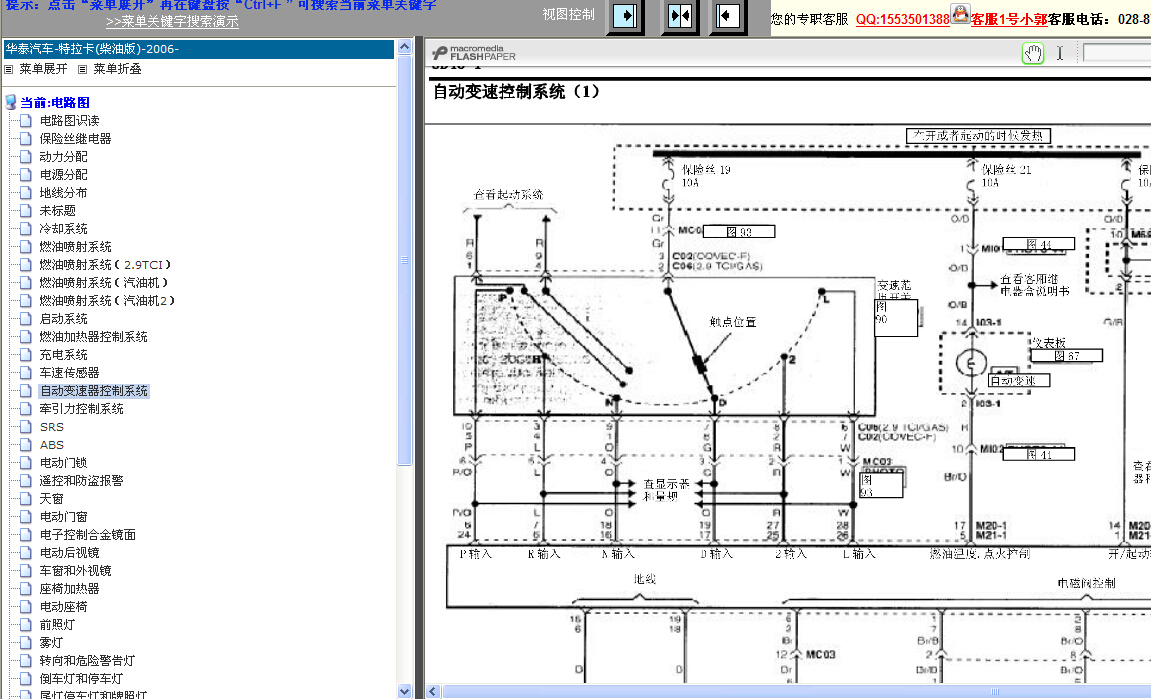Image resolution: width=1151 pixels, height=699 pixels.
Task: Click the page icon beside ABS
Action: pos(26,444)
